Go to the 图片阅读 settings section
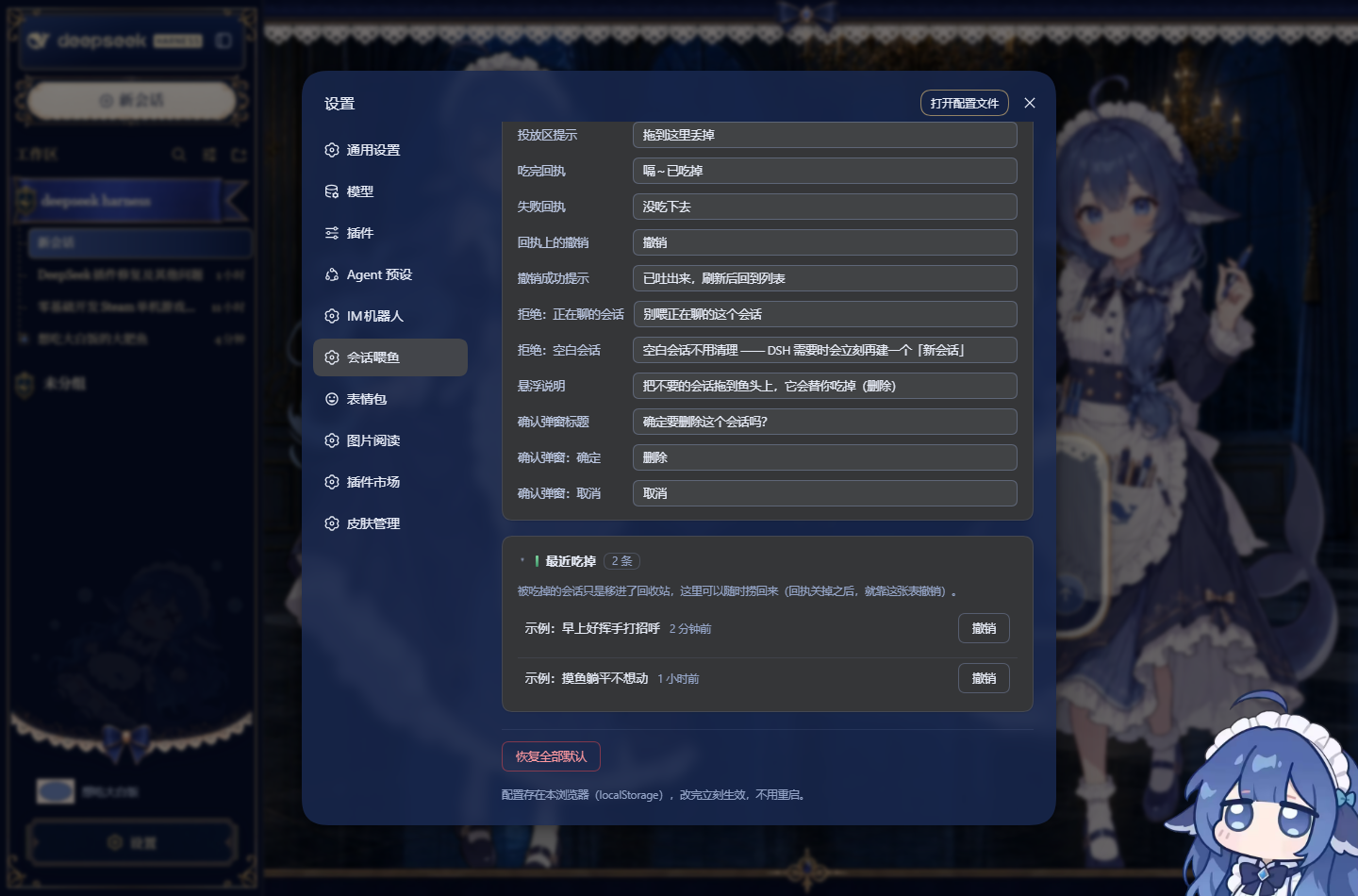Image resolution: width=1358 pixels, height=896 pixels. pyautogui.click(x=390, y=440)
